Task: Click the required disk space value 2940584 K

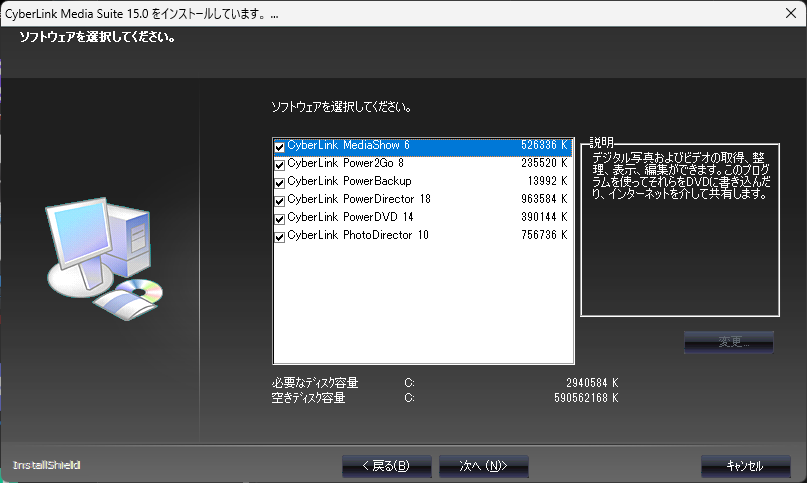Action: pos(592,383)
